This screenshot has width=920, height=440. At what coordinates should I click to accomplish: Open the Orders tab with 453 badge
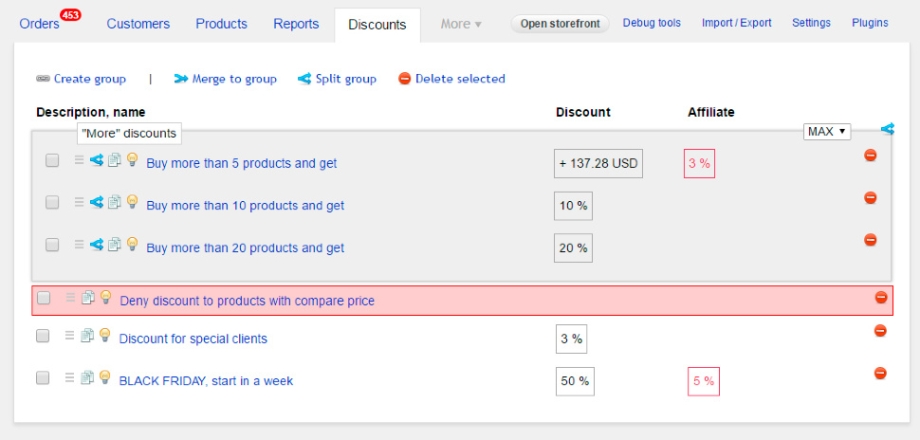[40, 23]
